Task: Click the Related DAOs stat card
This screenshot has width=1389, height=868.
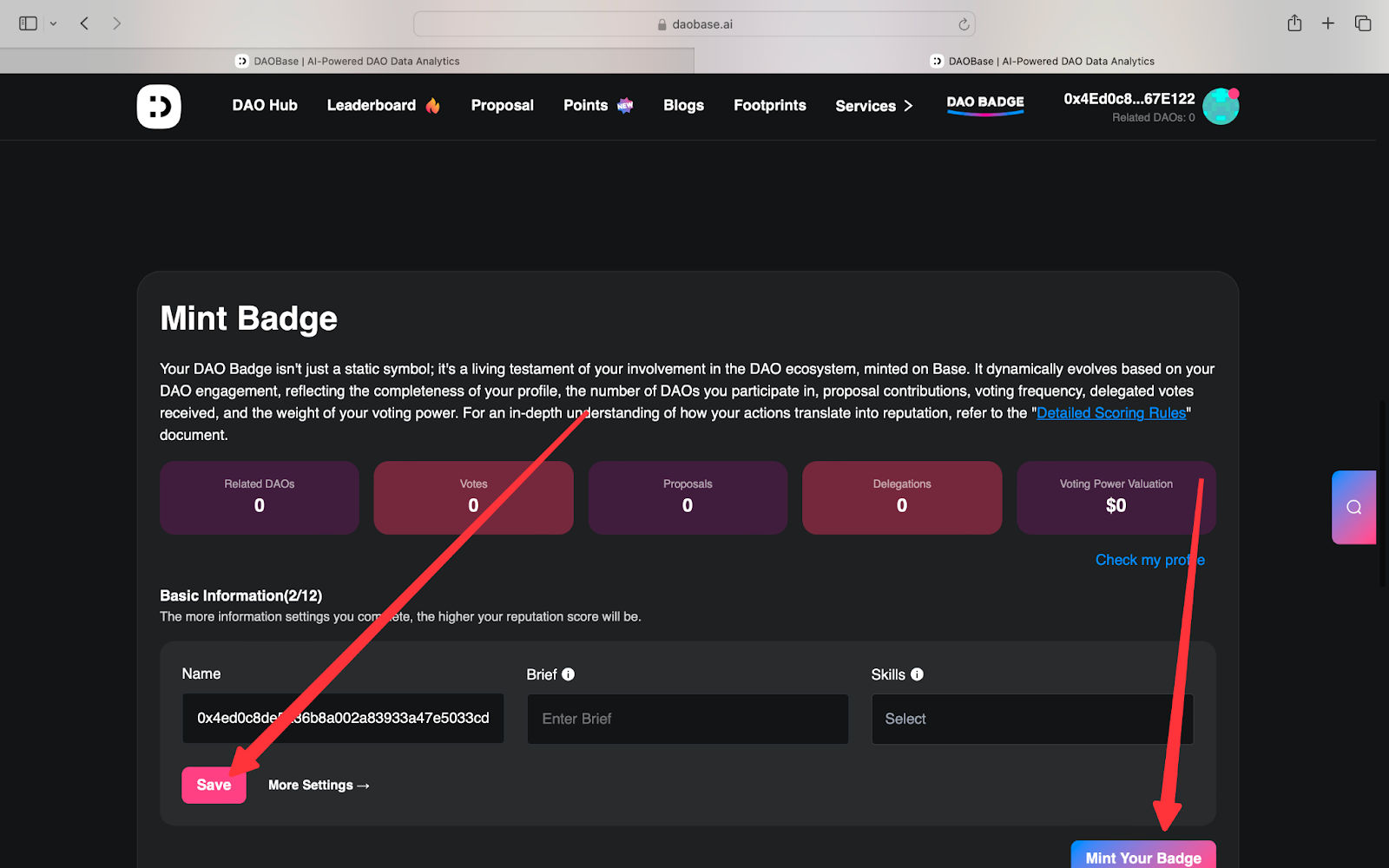Action: click(x=260, y=497)
